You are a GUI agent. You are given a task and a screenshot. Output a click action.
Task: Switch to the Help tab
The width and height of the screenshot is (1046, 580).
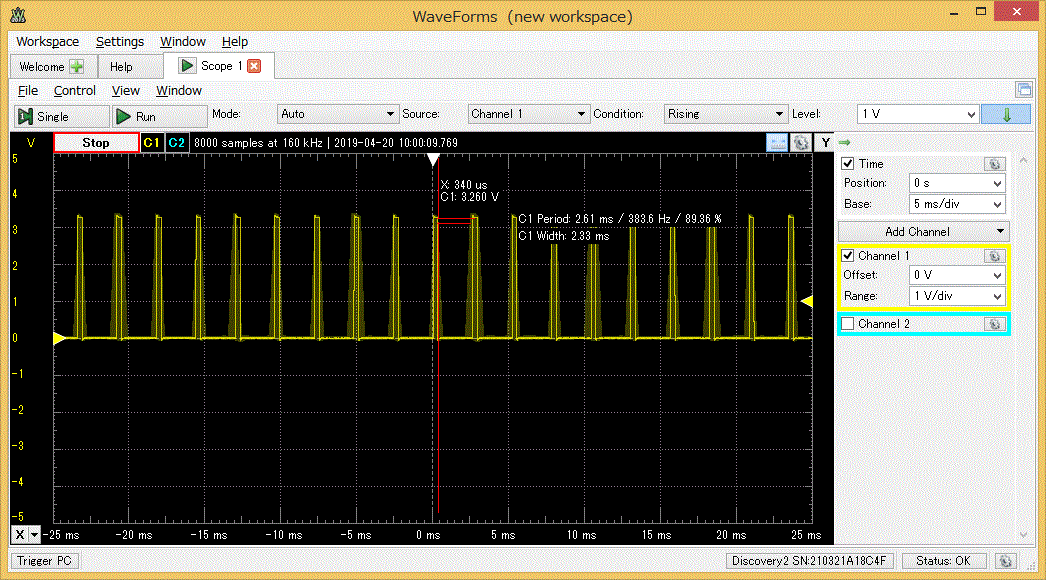pyautogui.click(x=121, y=67)
